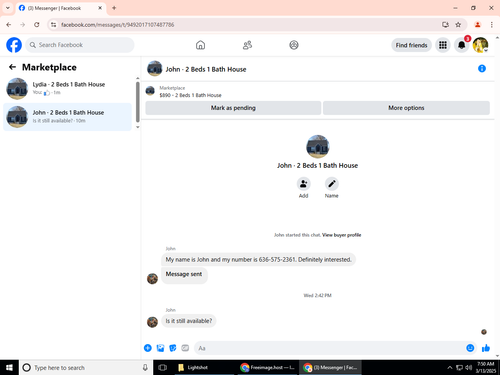Open the Facebook menu grid icon

(443, 45)
